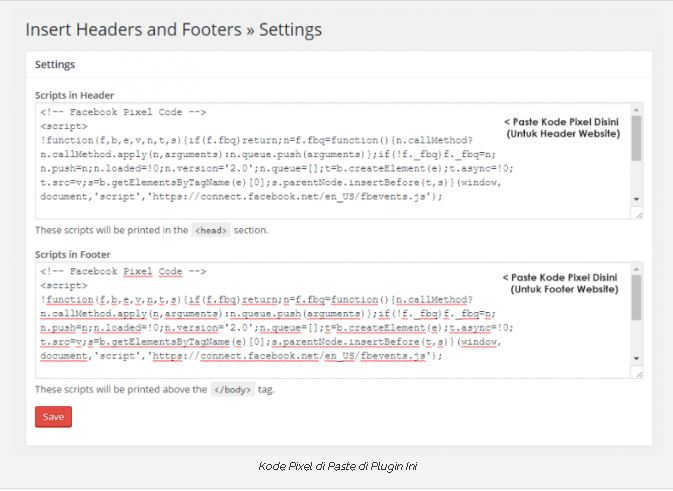Image resolution: width=673 pixels, height=491 pixels.
Task: Click the fbevents.js URL line in header code
Action: (x=241, y=197)
